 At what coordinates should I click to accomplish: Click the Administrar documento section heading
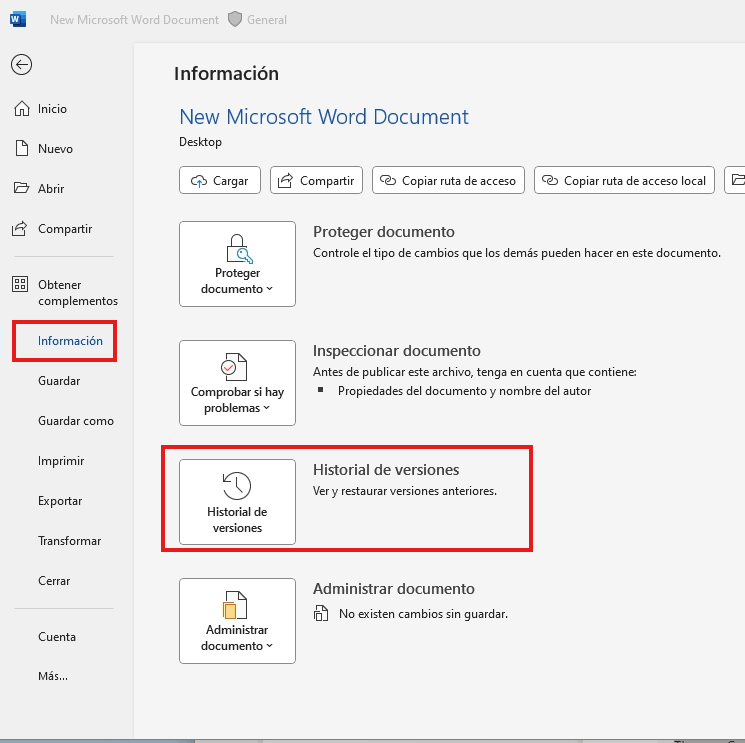click(394, 589)
